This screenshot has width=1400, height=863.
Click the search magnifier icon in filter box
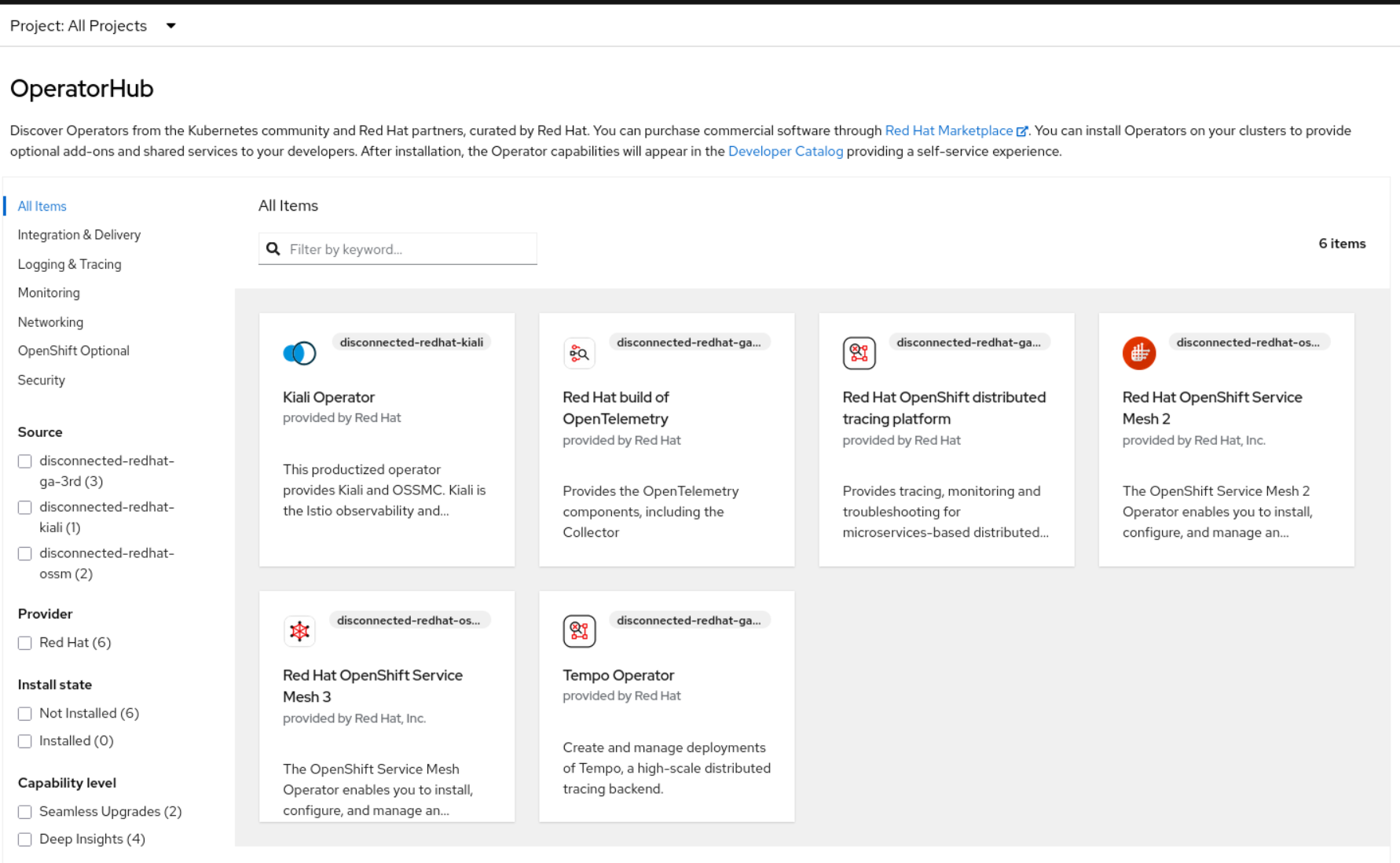[x=273, y=249]
